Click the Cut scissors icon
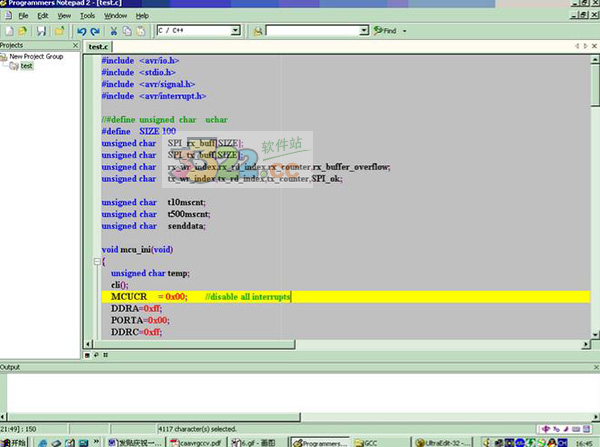This screenshot has height=447, width=600. point(114,31)
